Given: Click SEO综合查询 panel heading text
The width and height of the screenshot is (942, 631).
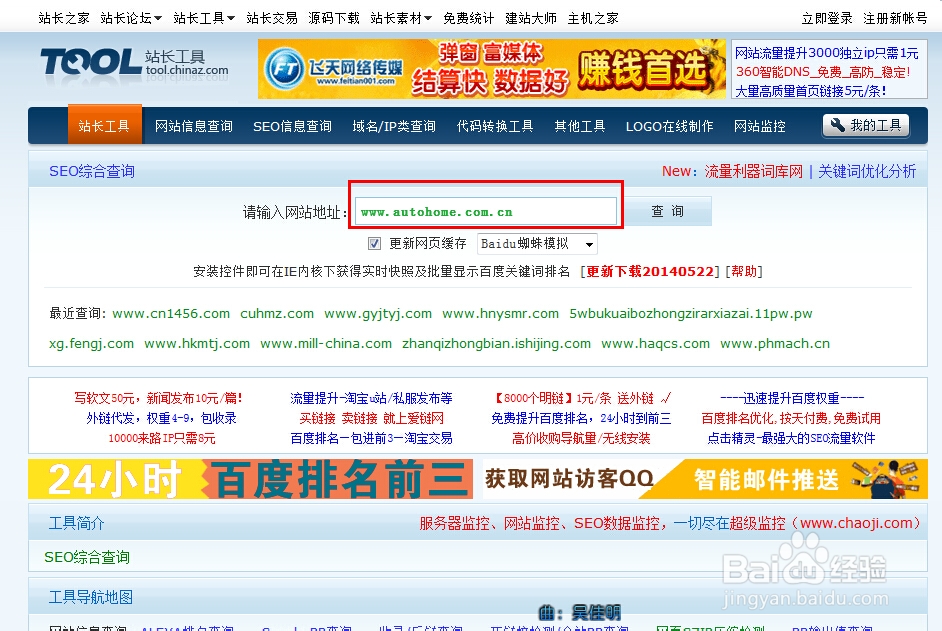Looking at the screenshot, I should [x=92, y=171].
